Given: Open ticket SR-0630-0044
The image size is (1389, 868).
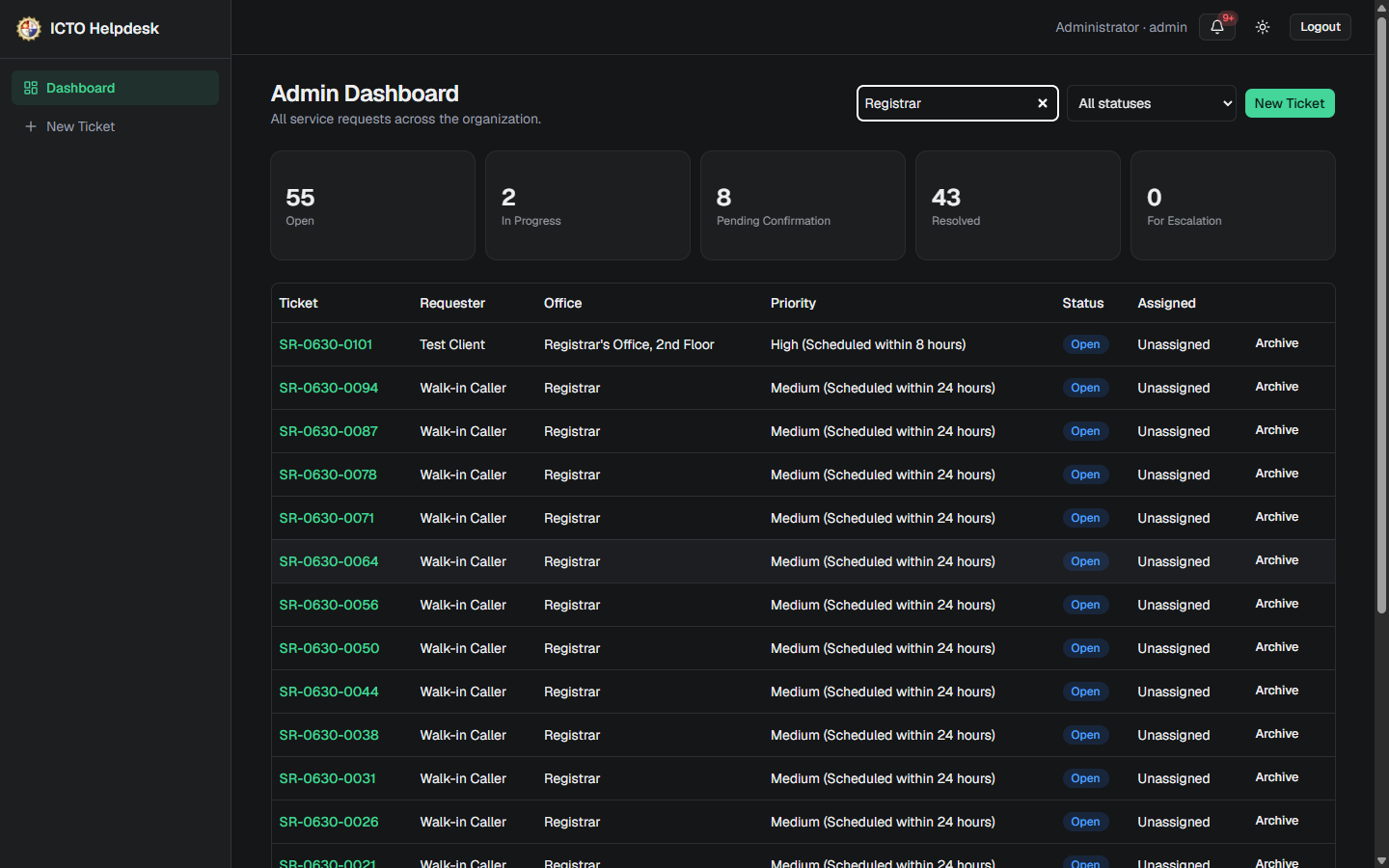Looking at the screenshot, I should pyautogui.click(x=329, y=692).
